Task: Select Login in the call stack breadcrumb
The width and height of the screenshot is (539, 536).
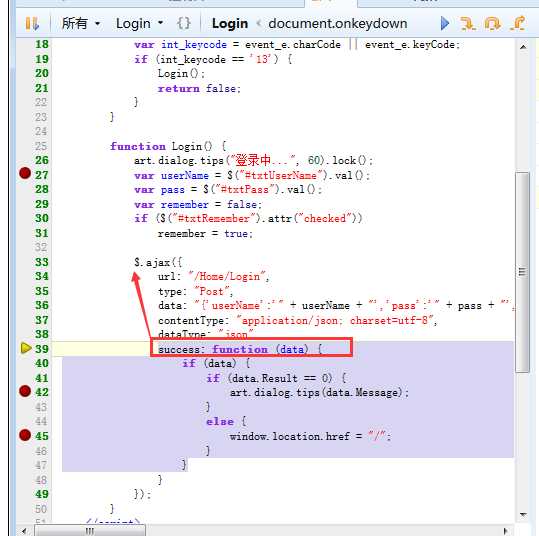Action: click(x=230, y=23)
